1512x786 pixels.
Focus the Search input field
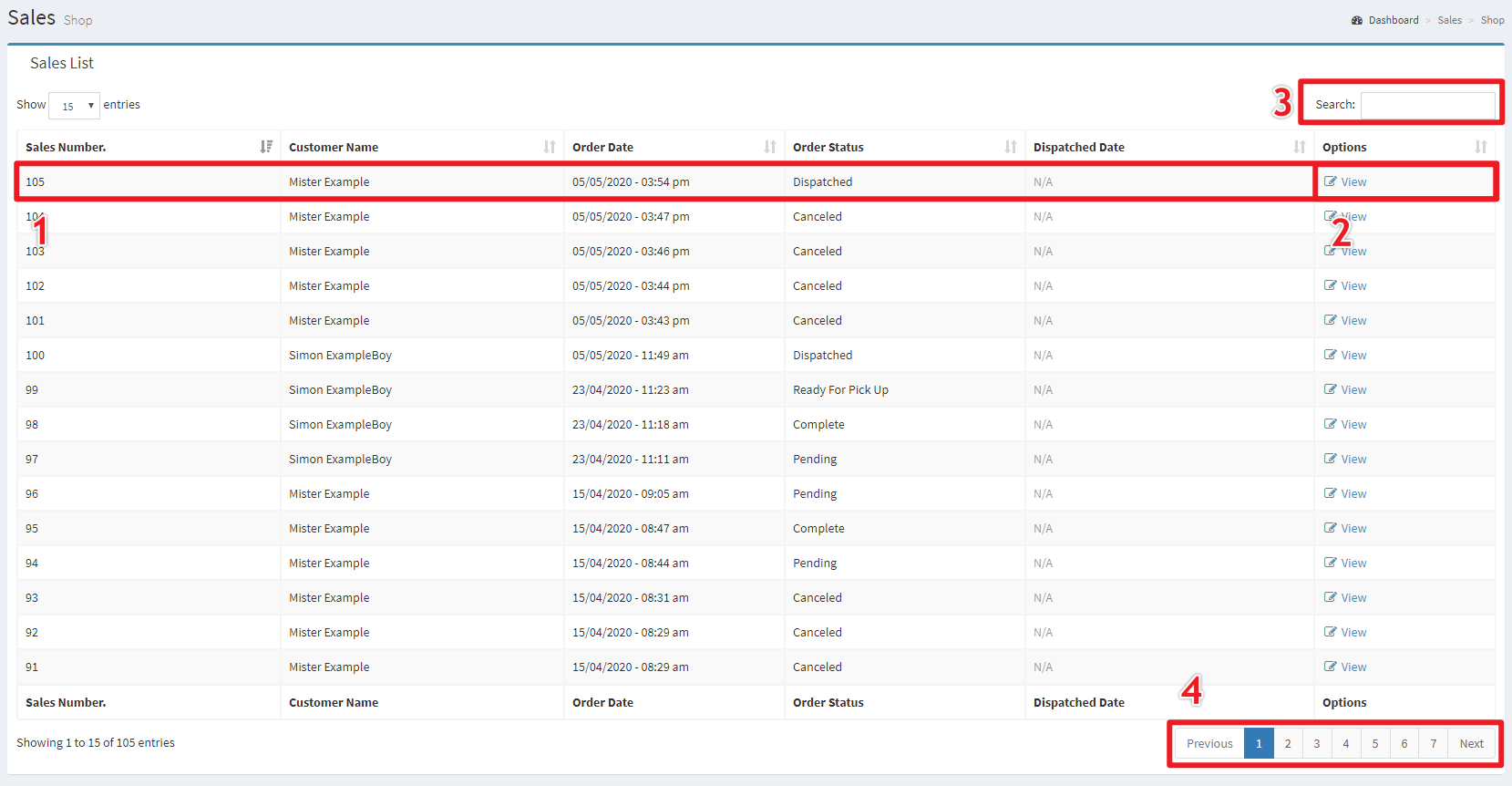click(x=1427, y=105)
